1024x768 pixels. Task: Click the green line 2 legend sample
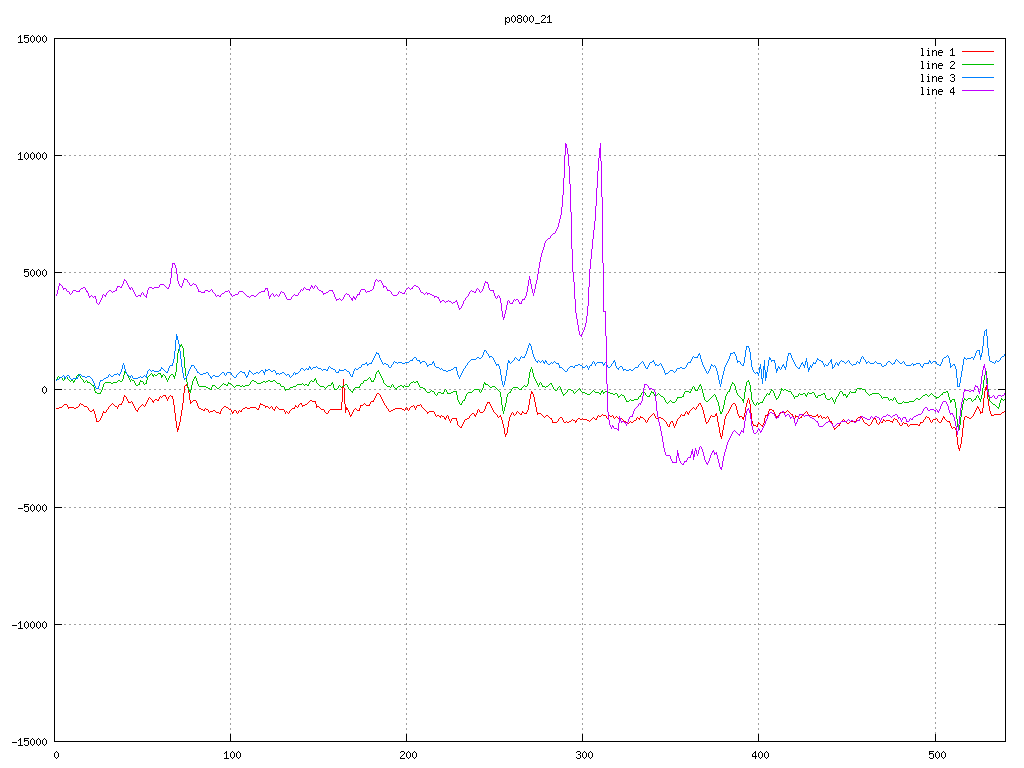click(x=978, y=65)
